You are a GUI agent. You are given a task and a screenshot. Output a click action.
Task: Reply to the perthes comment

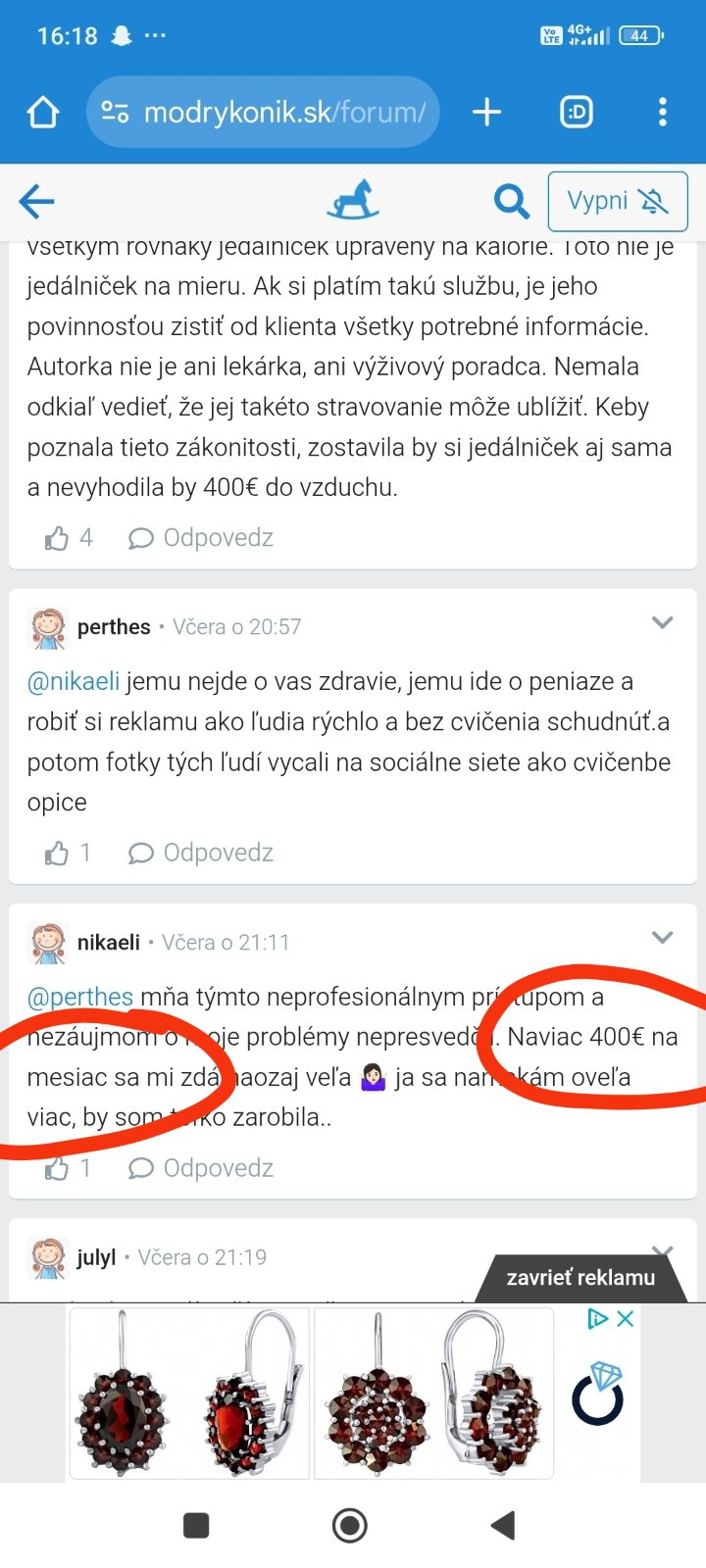[201, 854]
